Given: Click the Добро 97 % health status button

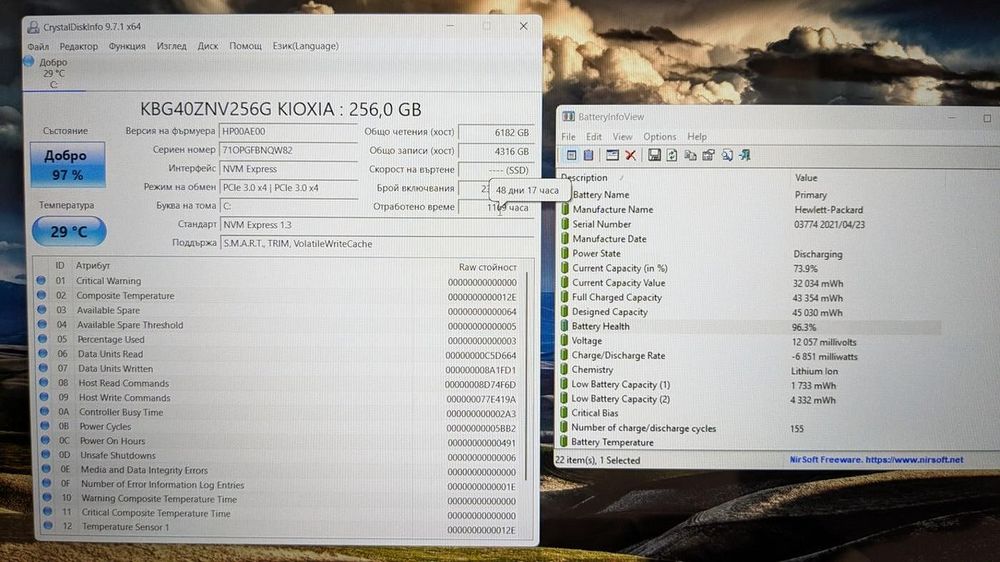Looking at the screenshot, I should (x=68, y=165).
